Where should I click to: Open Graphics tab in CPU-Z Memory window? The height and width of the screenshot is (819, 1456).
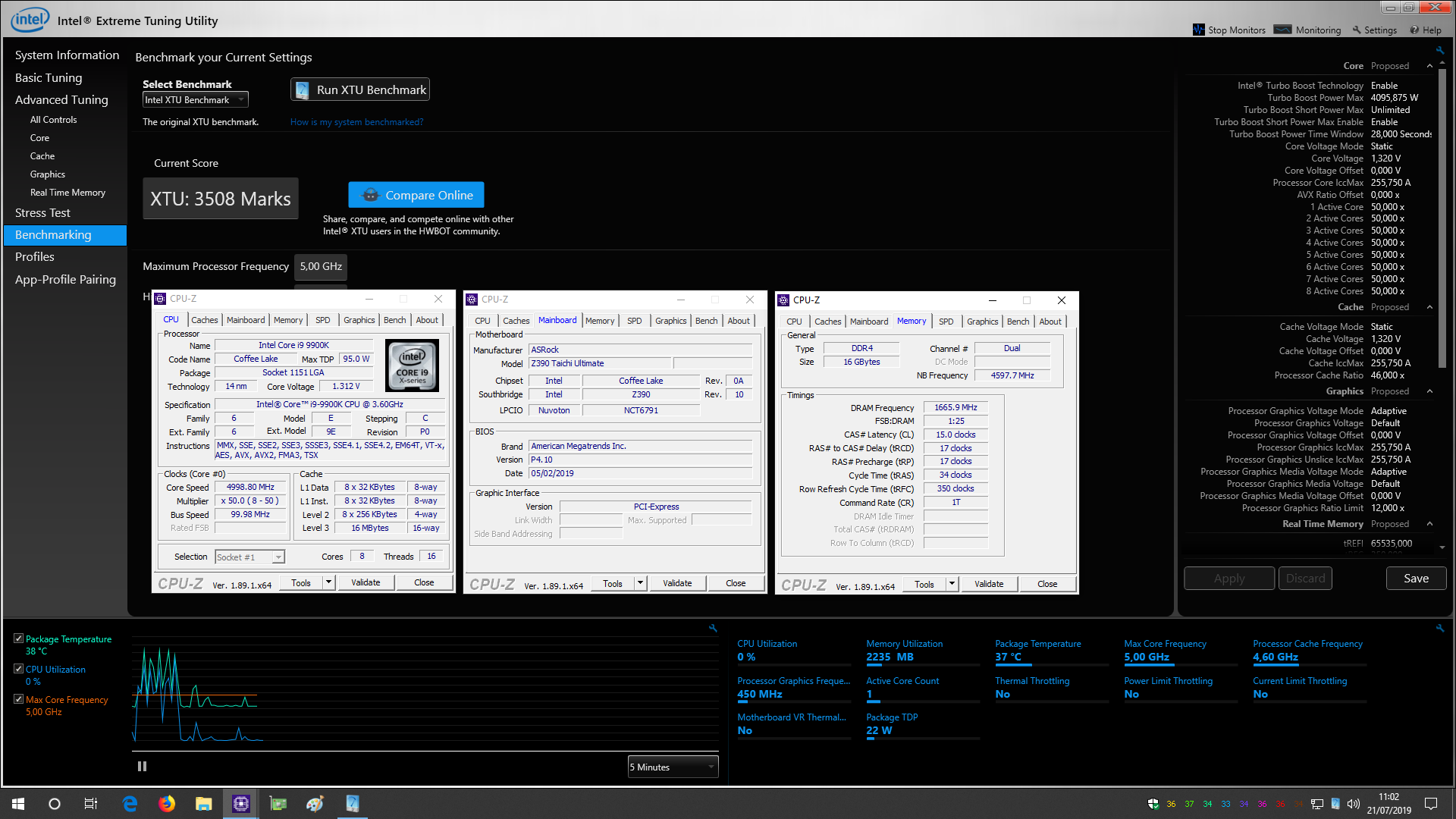pyautogui.click(x=983, y=322)
